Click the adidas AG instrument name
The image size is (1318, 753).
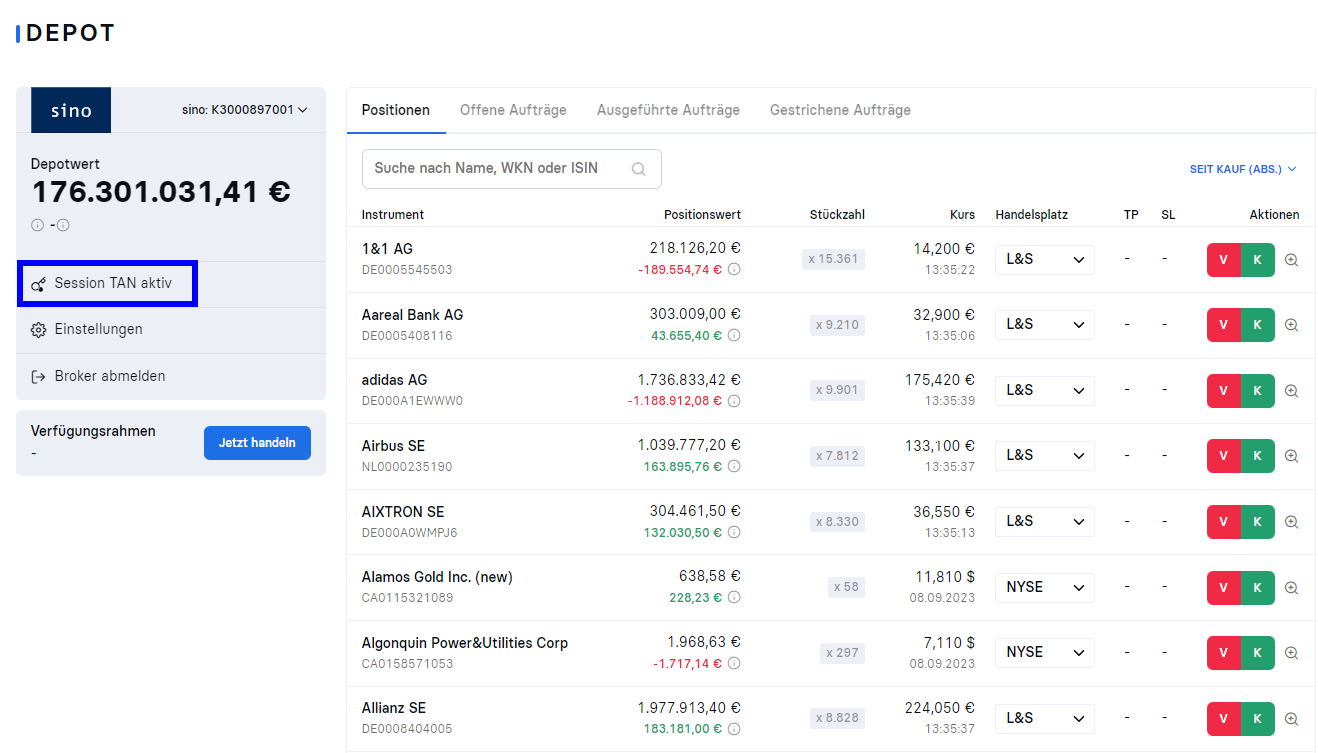point(394,380)
